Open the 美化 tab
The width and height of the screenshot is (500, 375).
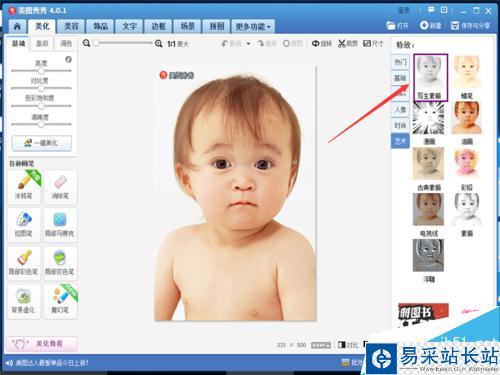[42, 26]
